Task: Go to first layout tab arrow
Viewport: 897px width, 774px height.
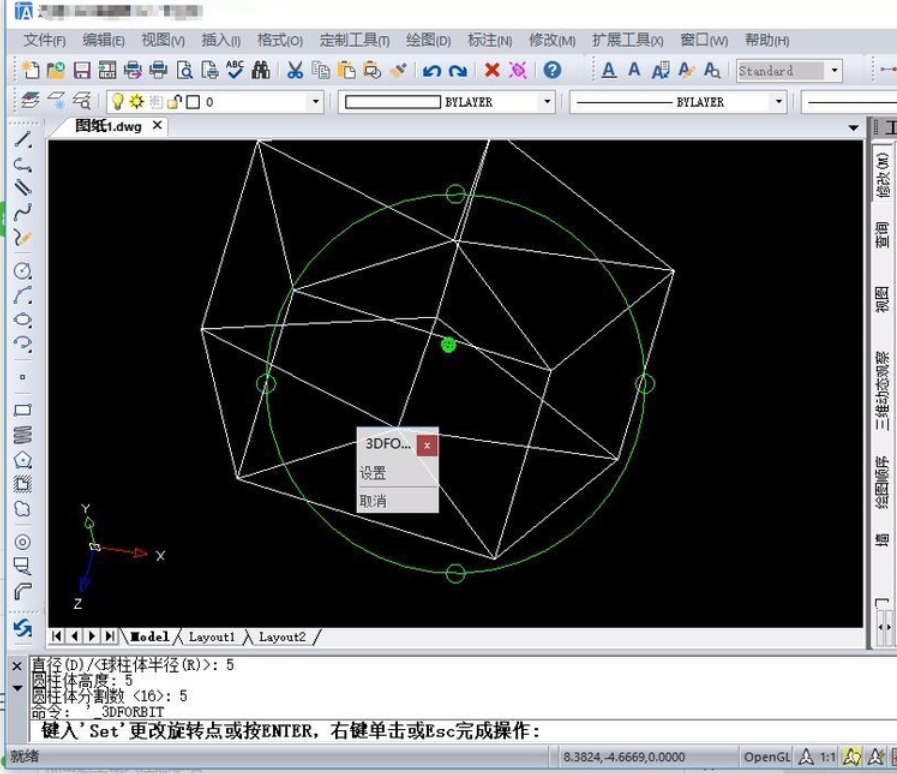Action: pyautogui.click(x=57, y=636)
